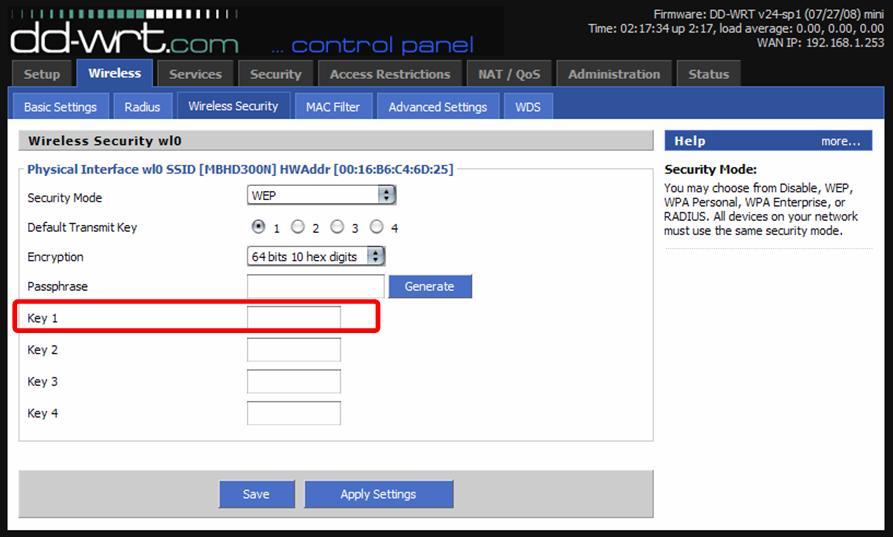The image size is (893, 537).
Task: Focus the Key 2 input field
Action: (x=294, y=350)
